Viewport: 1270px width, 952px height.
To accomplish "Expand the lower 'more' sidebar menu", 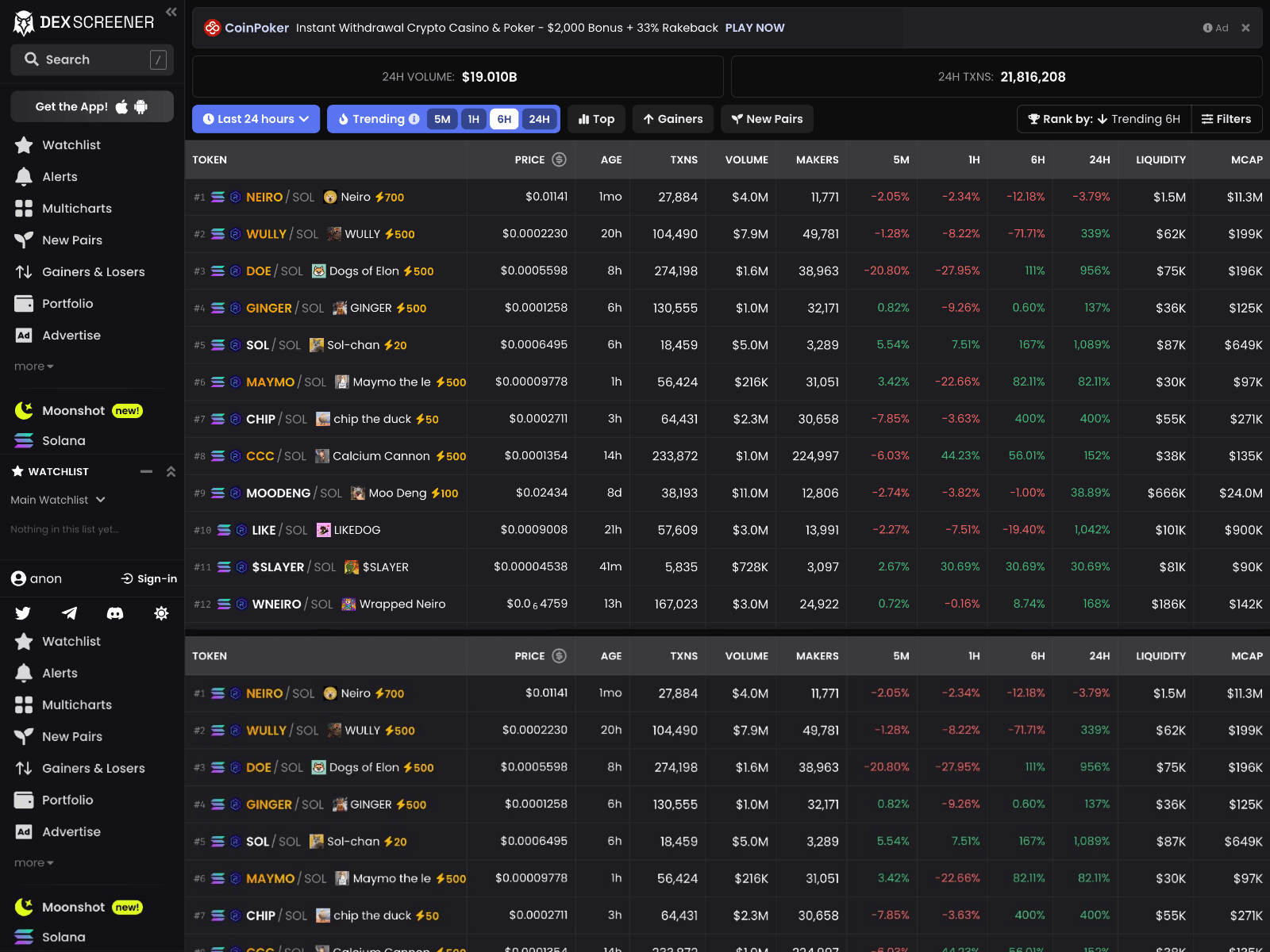I will point(34,863).
